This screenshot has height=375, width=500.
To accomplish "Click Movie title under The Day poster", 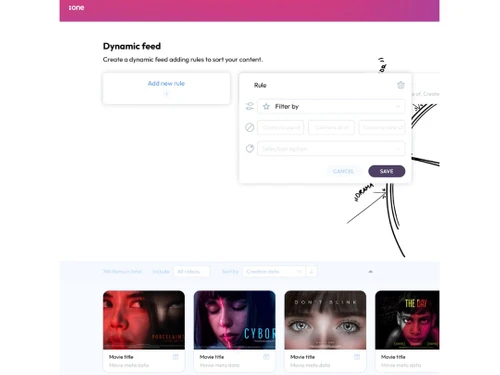I will (393, 357).
